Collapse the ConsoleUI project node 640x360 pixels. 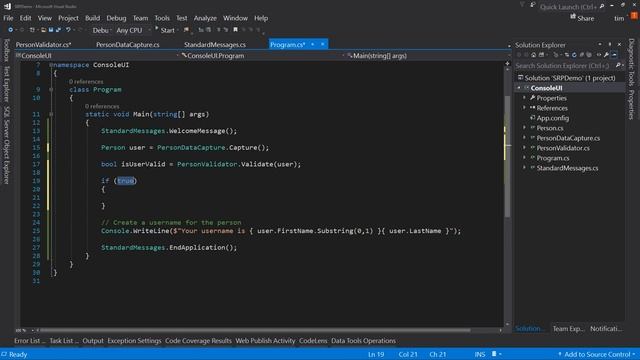[x=519, y=88]
